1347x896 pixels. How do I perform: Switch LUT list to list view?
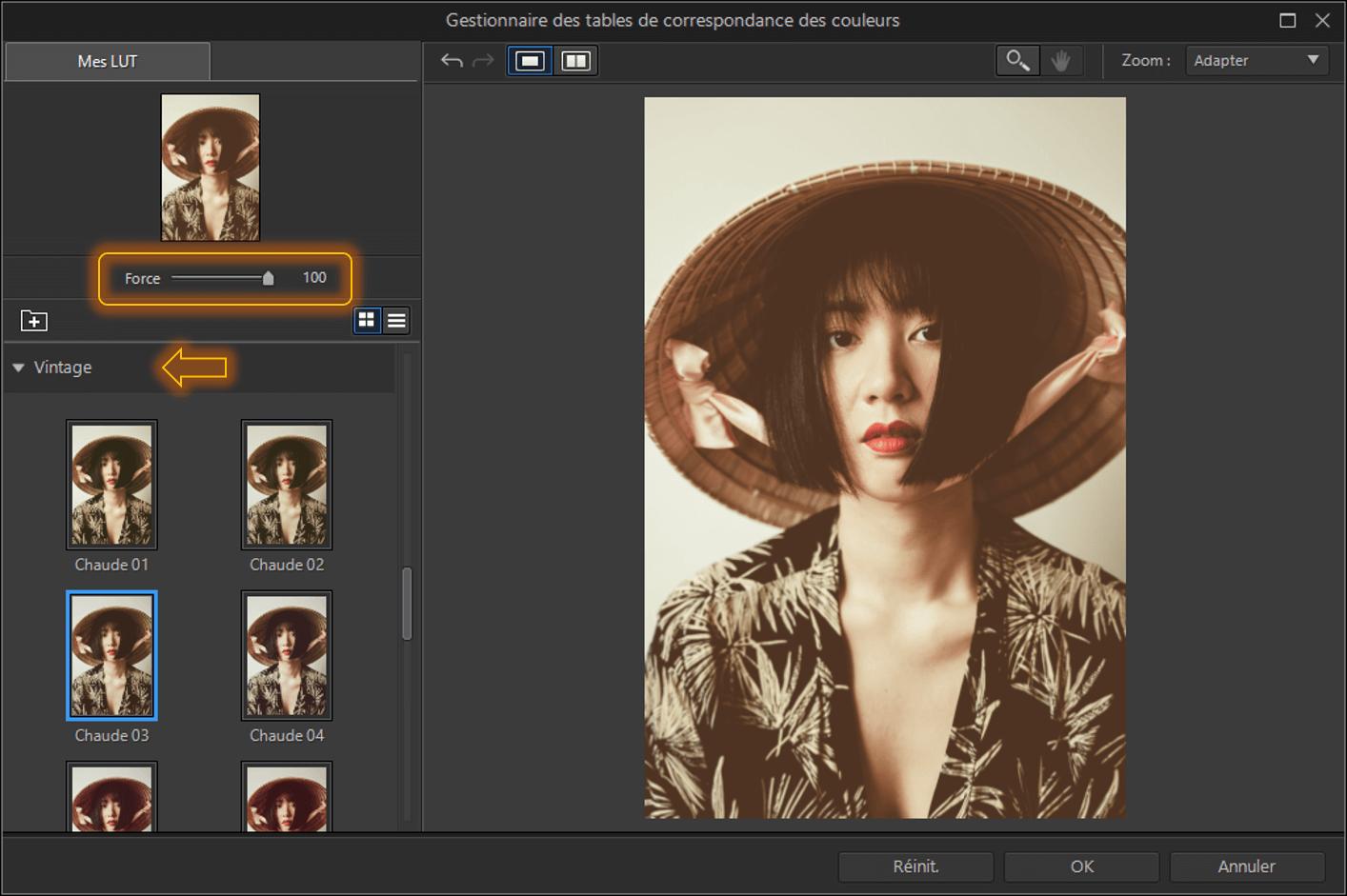396,321
